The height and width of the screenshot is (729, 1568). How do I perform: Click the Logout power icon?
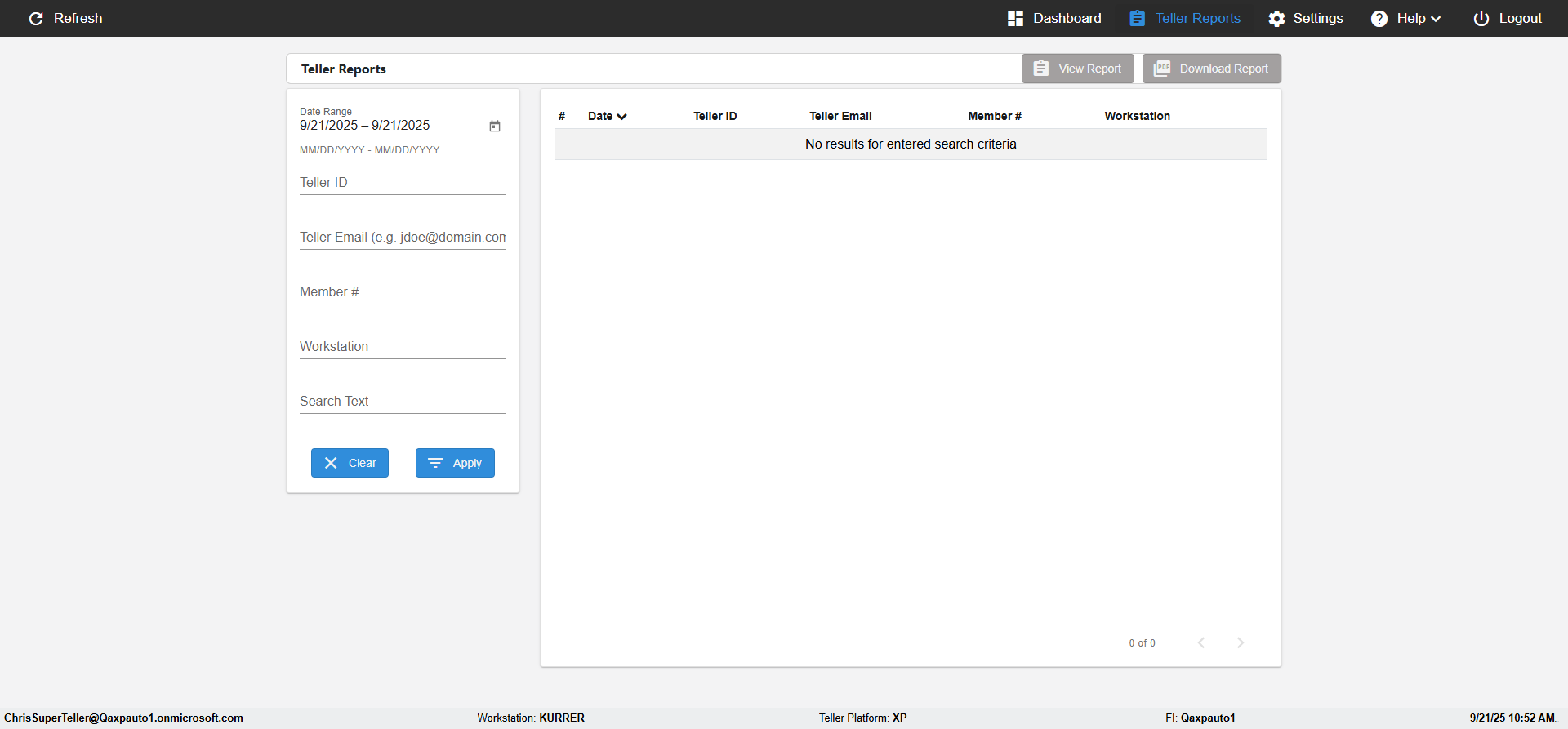point(1481,18)
